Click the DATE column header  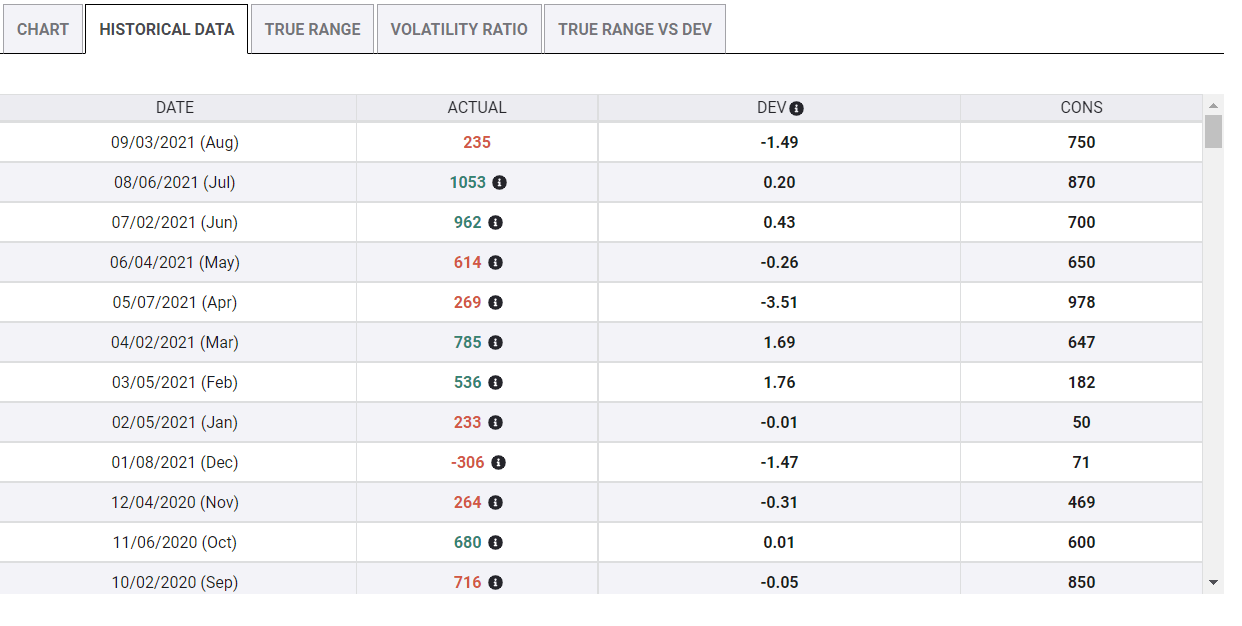click(x=175, y=108)
